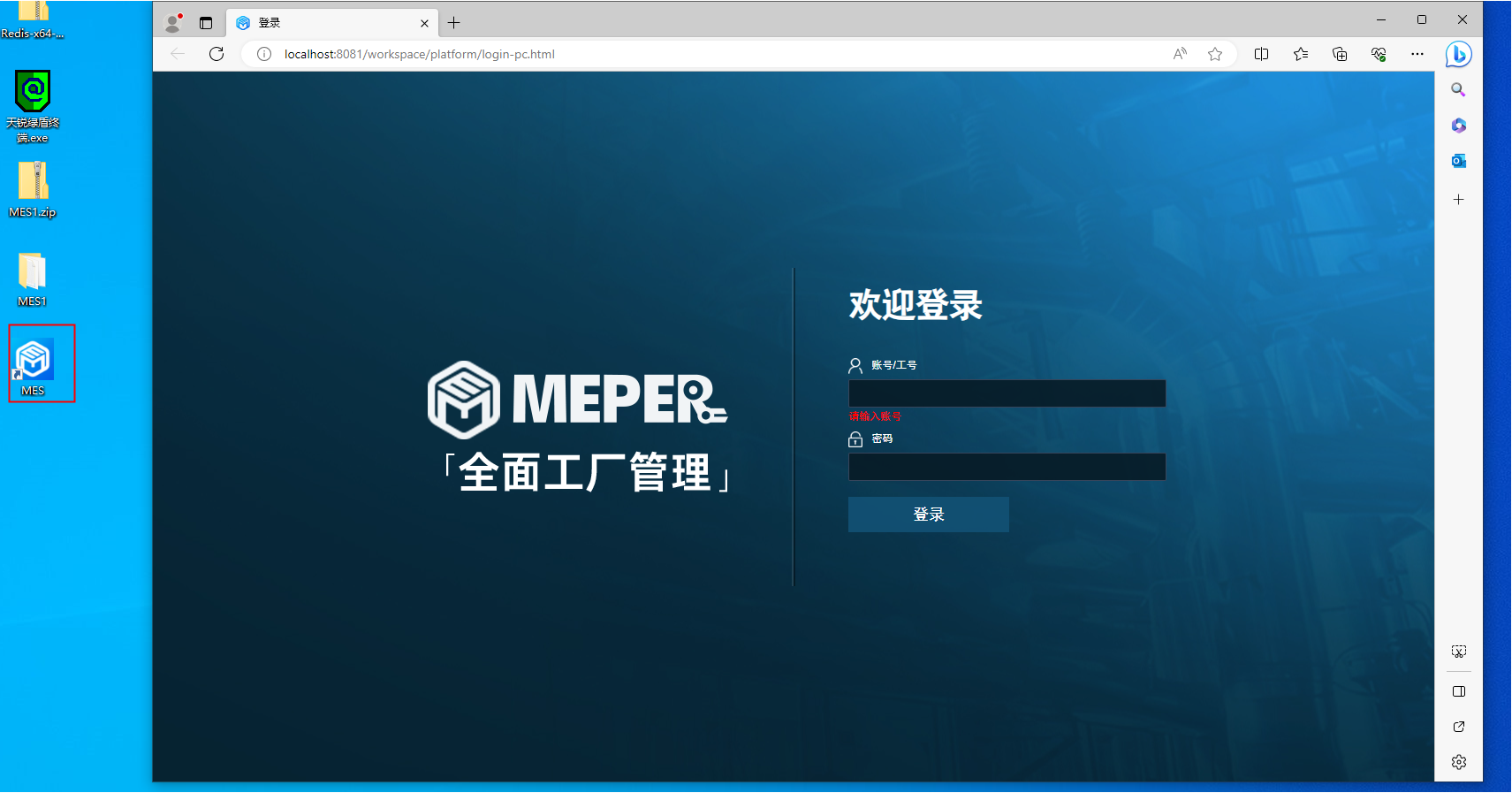Open the sidebar settings gear
Viewport: 1512px width, 793px height.
(x=1459, y=762)
